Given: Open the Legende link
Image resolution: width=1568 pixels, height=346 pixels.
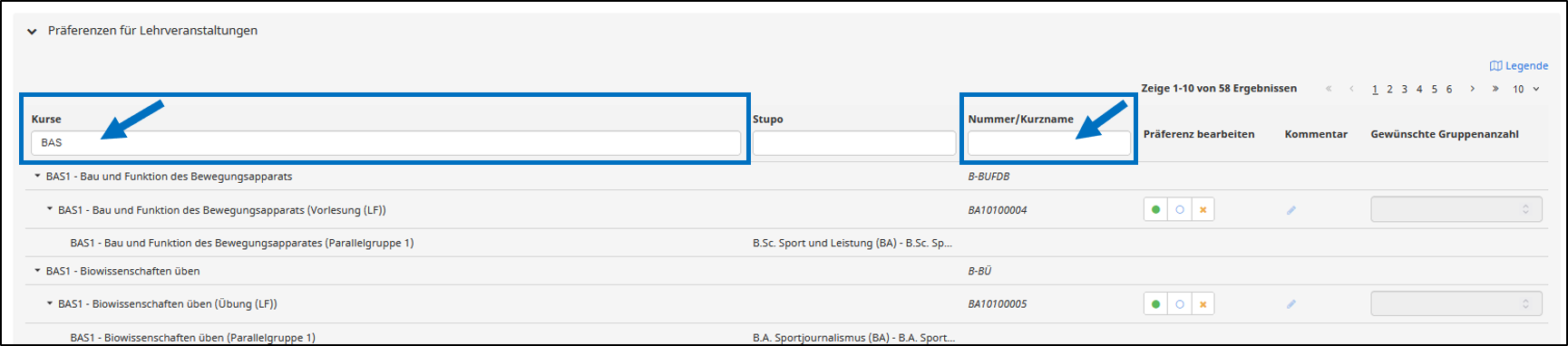Looking at the screenshot, I should (1519, 66).
